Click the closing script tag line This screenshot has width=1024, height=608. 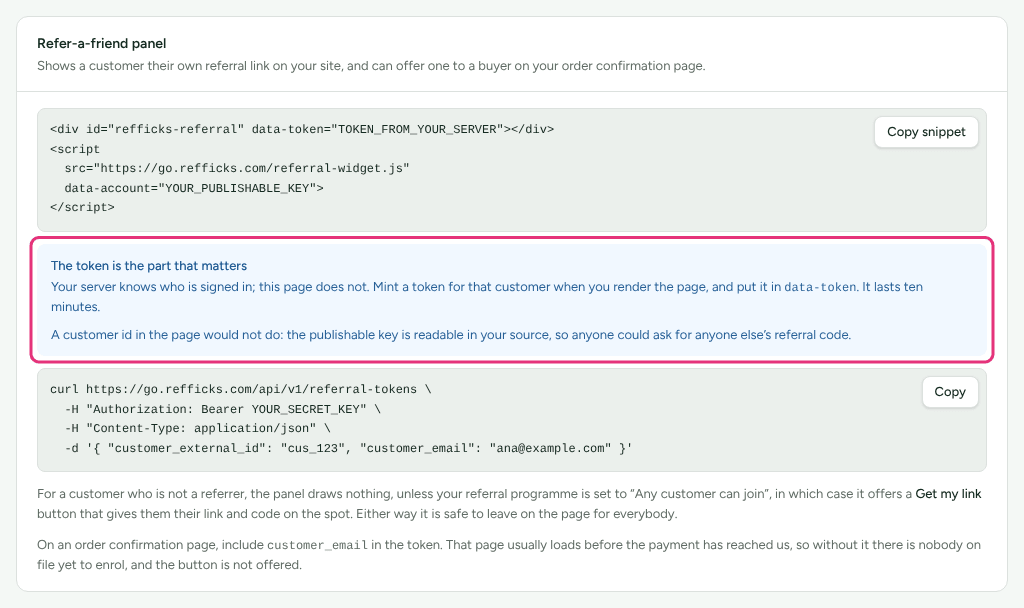(82, 208)
